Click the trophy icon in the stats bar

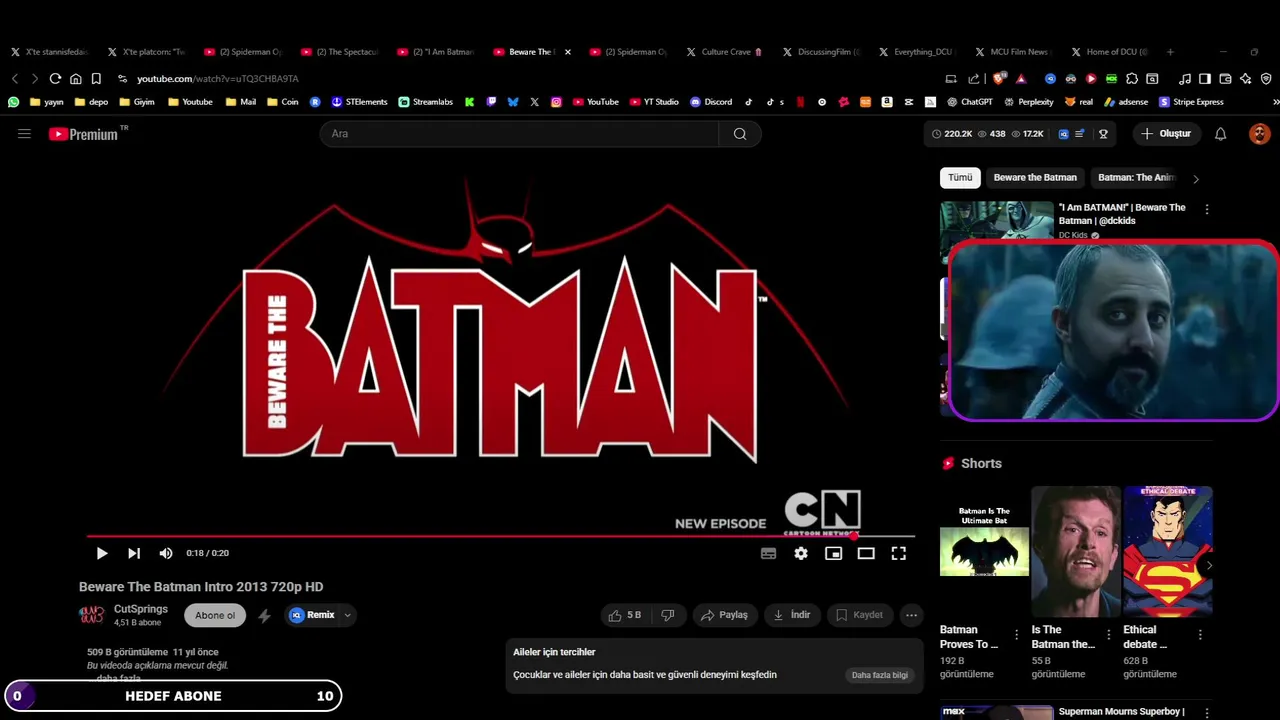tap(1103, 134)
